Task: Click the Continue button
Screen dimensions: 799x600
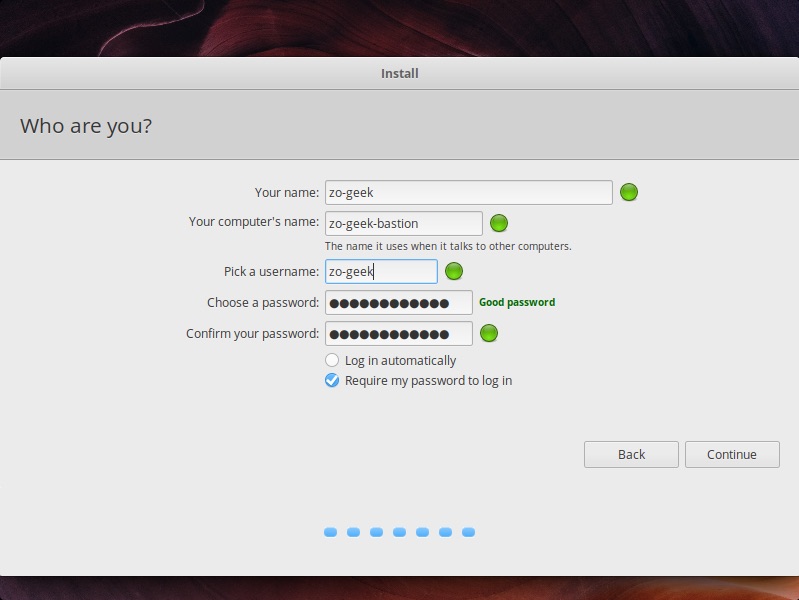Action: click(x=732, y=454)
